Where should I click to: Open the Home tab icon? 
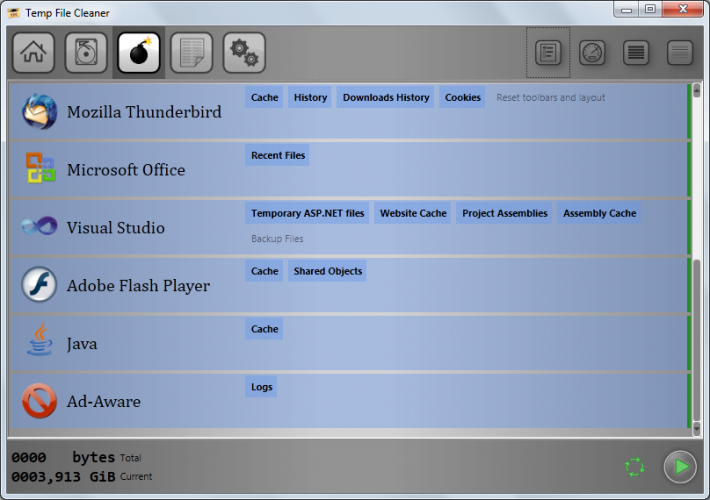point(33,53)
